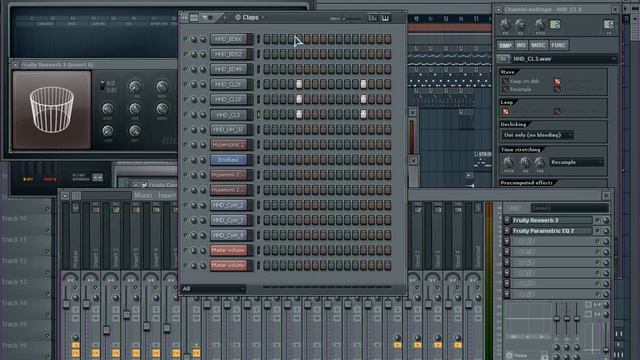Screen dimensions: 640x360
Task: Switch to the FUNC tab
Action: pyautogui.click(x=558, y=45)
